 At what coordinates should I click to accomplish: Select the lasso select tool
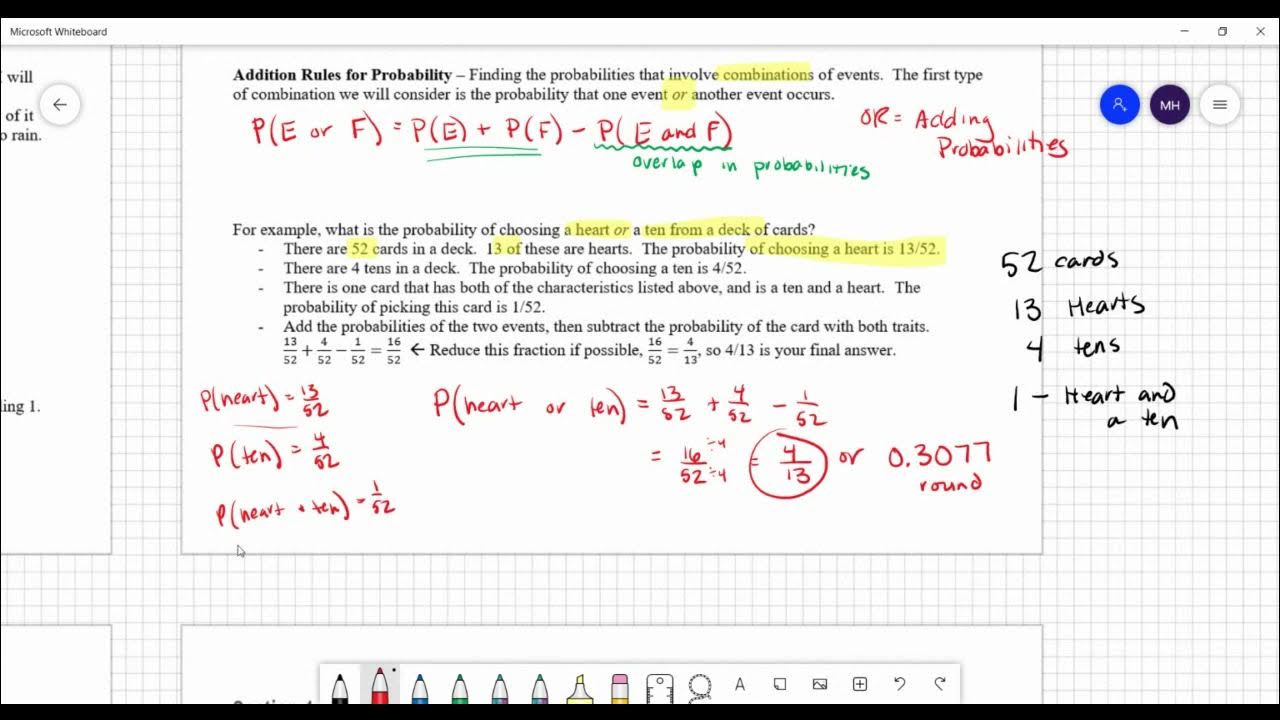pos(700,686)
